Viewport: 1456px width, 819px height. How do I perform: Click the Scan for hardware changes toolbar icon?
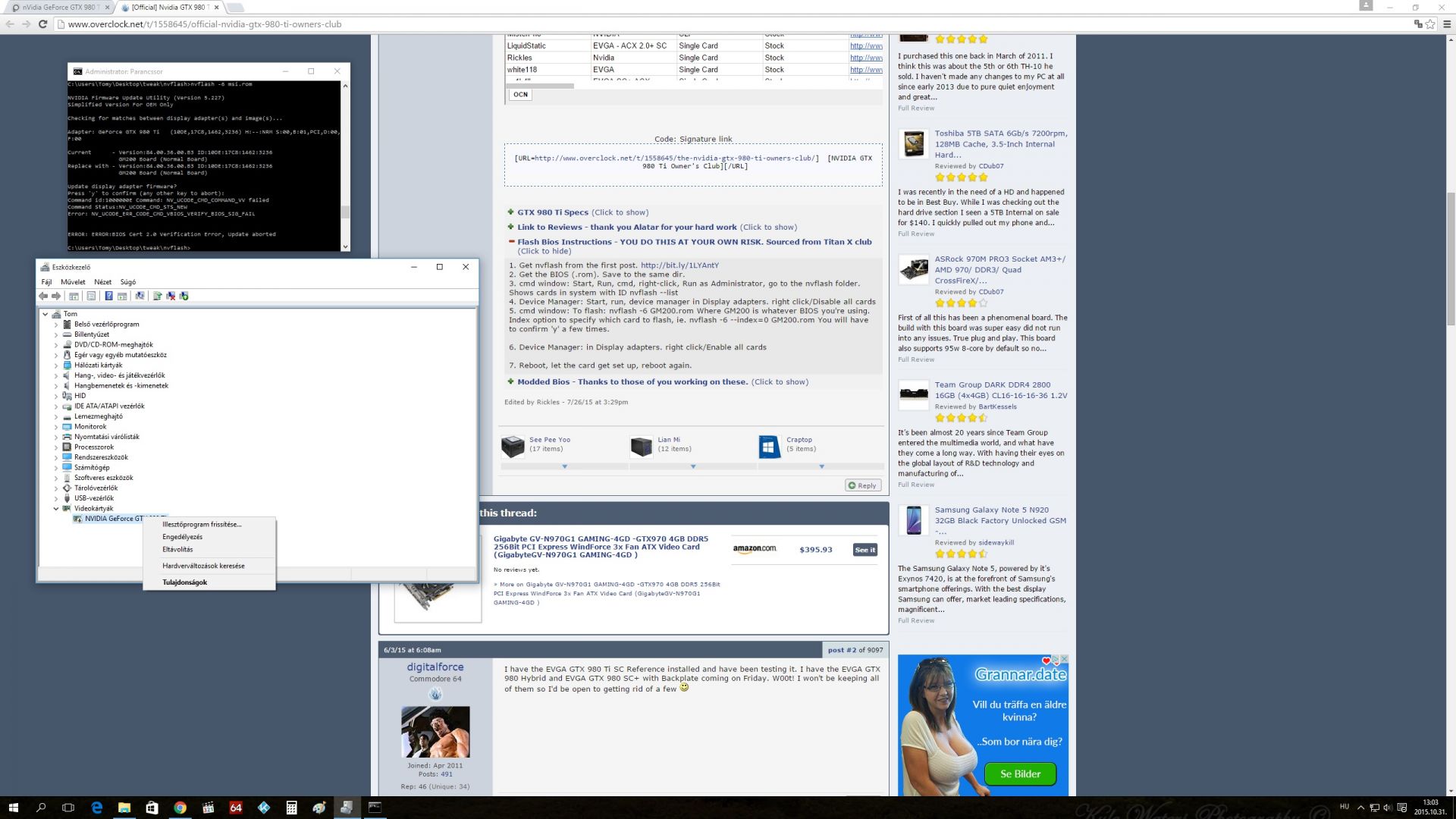pos(140,296)
